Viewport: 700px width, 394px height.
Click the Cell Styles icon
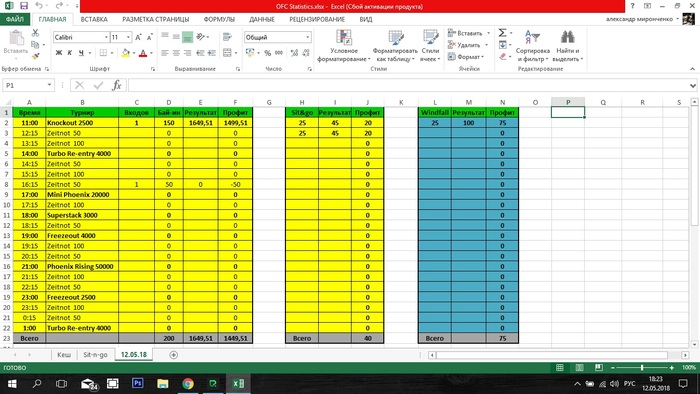coord(430,37)
